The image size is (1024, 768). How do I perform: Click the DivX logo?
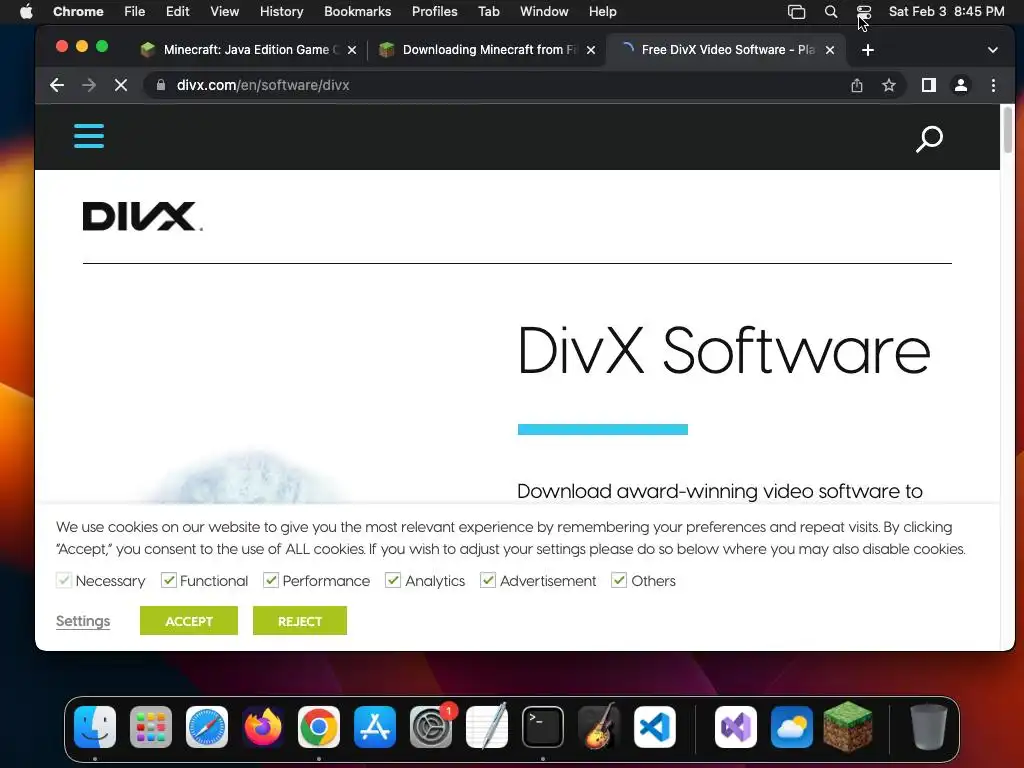[142, 217]
